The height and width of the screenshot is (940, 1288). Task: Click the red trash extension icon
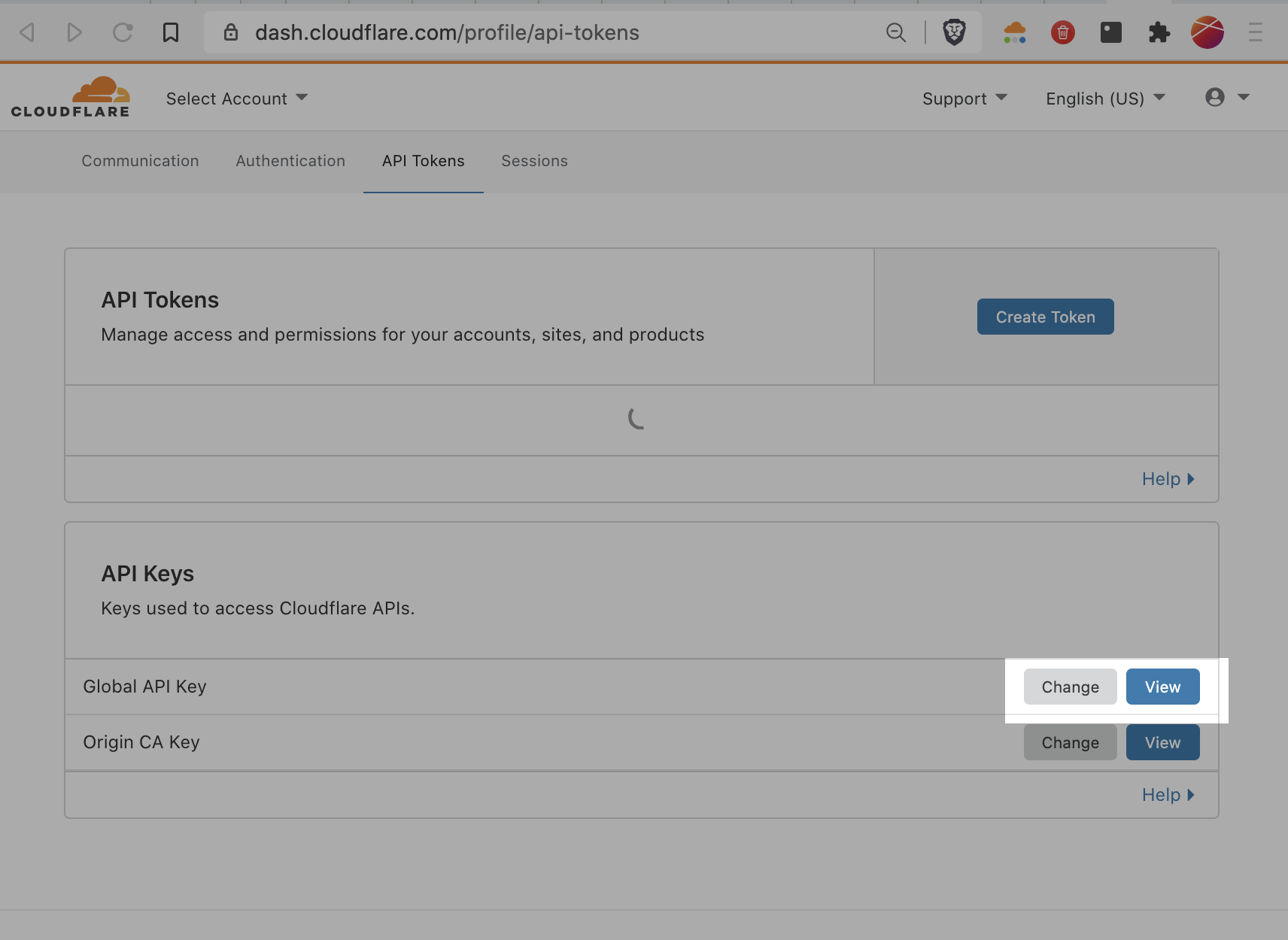[1062, 32]
